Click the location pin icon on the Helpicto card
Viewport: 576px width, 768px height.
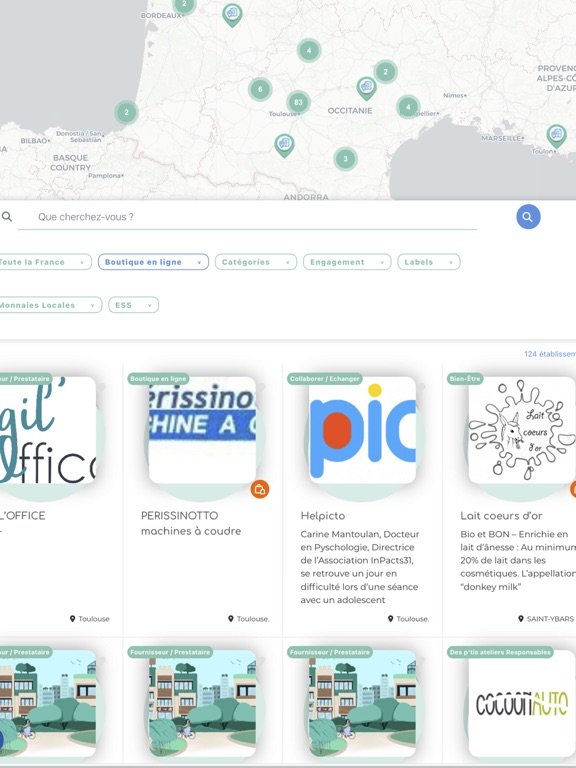coord(390,619)
